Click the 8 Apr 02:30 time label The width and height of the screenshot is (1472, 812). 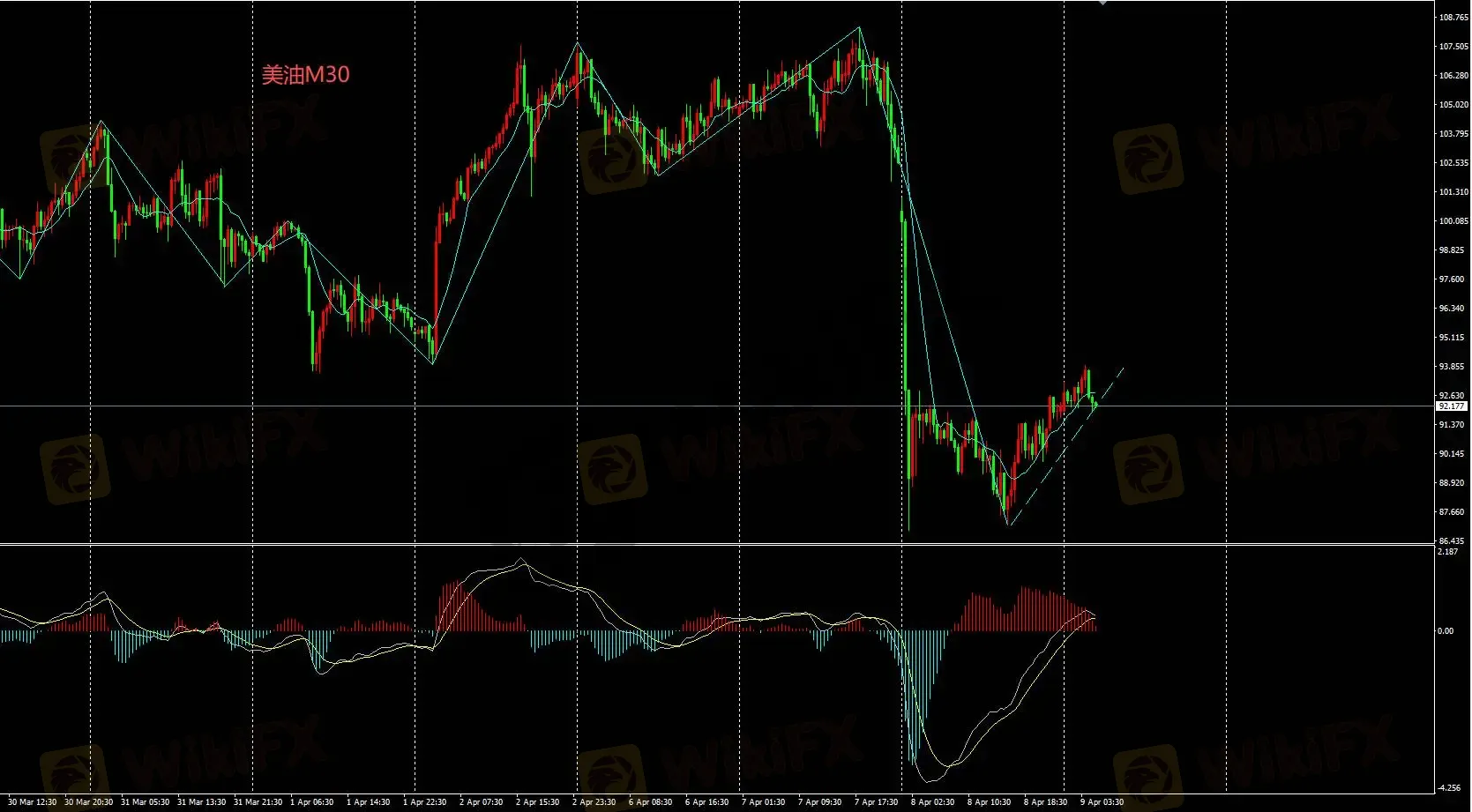[932, 802]
